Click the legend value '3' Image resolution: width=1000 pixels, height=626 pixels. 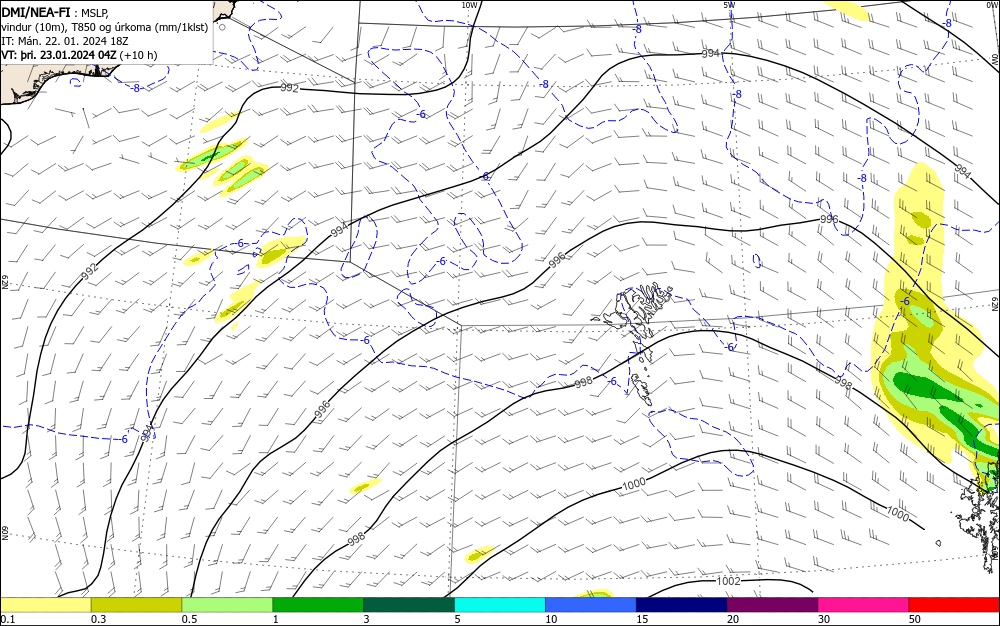366,619
